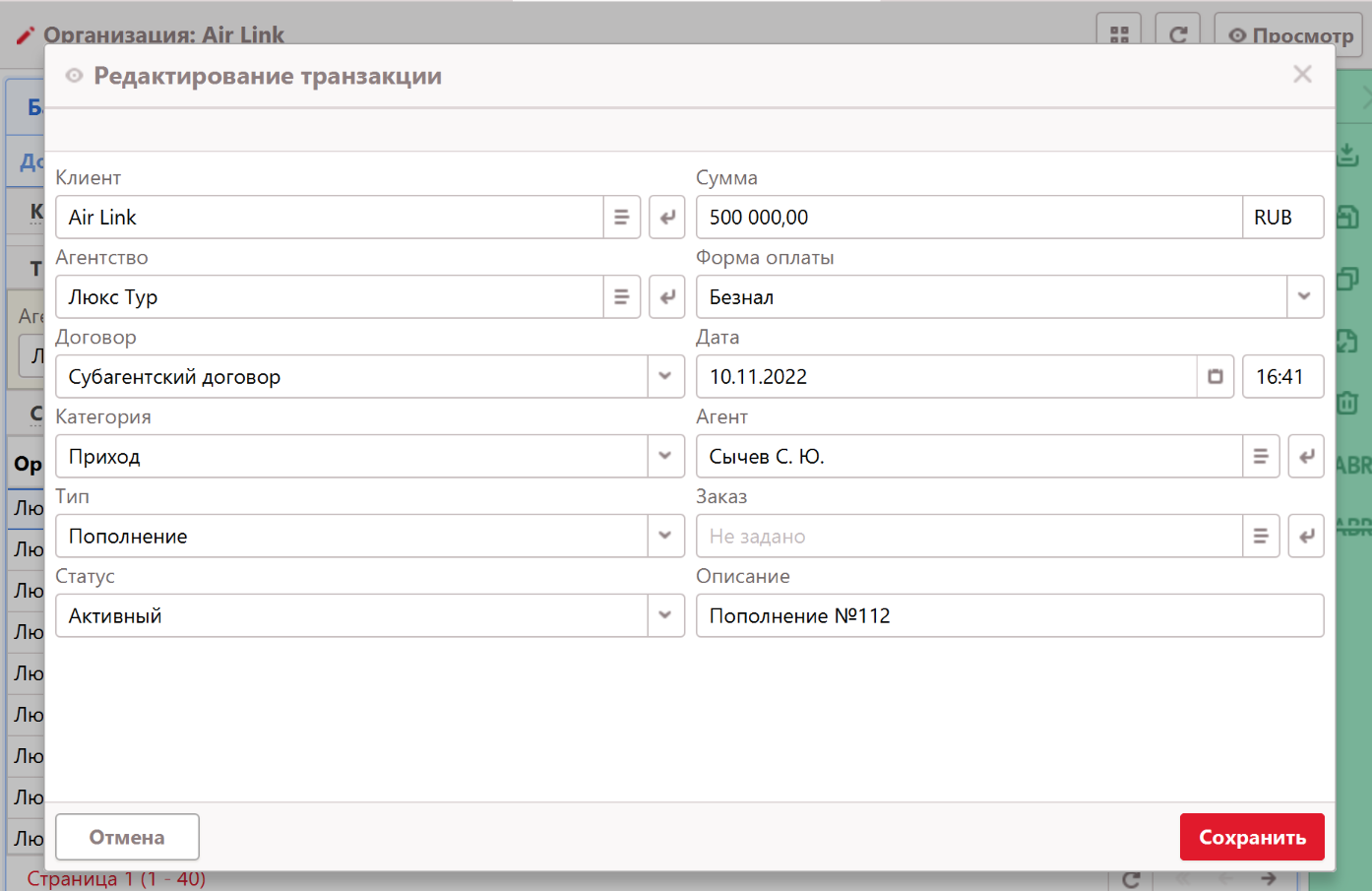Open the agency list icon next to Люкс Тур

[x=621, y=297]
